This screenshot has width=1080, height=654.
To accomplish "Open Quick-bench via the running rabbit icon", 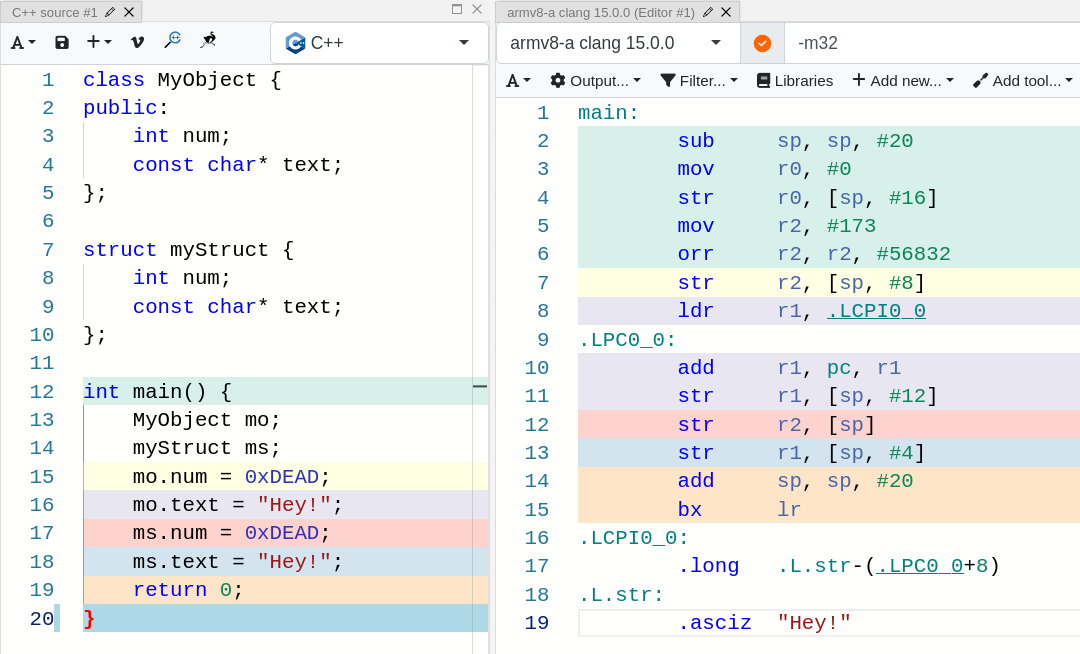I will click(x=208, y=41).
